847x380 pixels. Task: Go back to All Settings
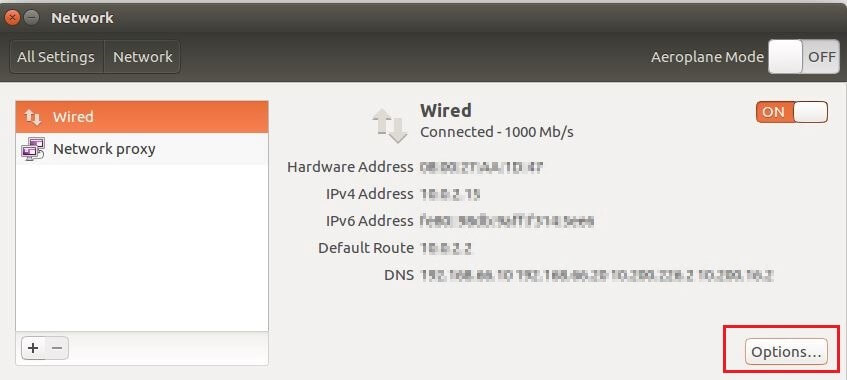pyautogui.click(x=56, y=57)
